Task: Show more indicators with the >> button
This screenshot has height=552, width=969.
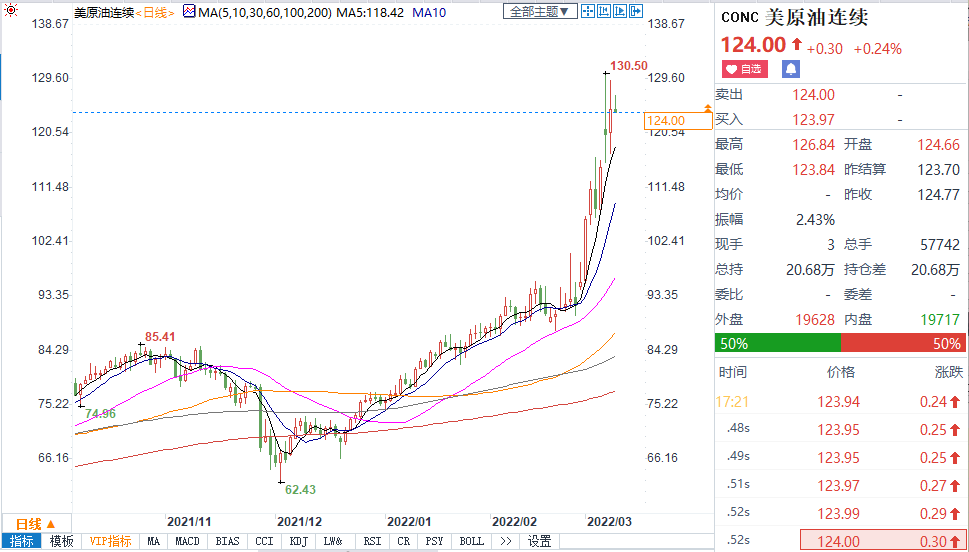Action: (x=506, y=541)
